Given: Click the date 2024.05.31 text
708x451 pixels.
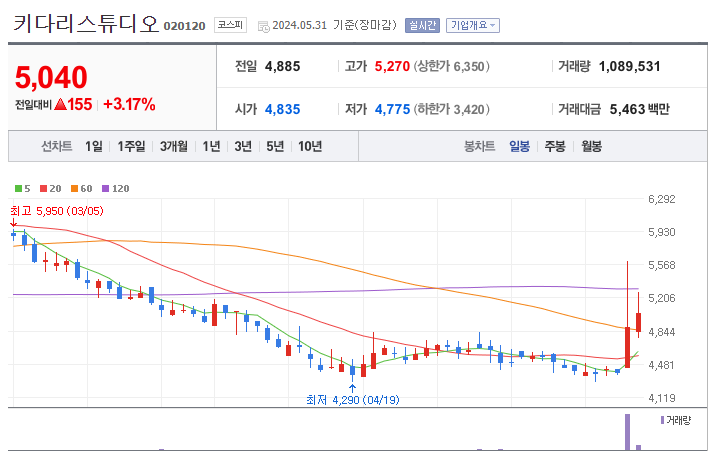Looking at the screenshot, I should click(299, 25).
